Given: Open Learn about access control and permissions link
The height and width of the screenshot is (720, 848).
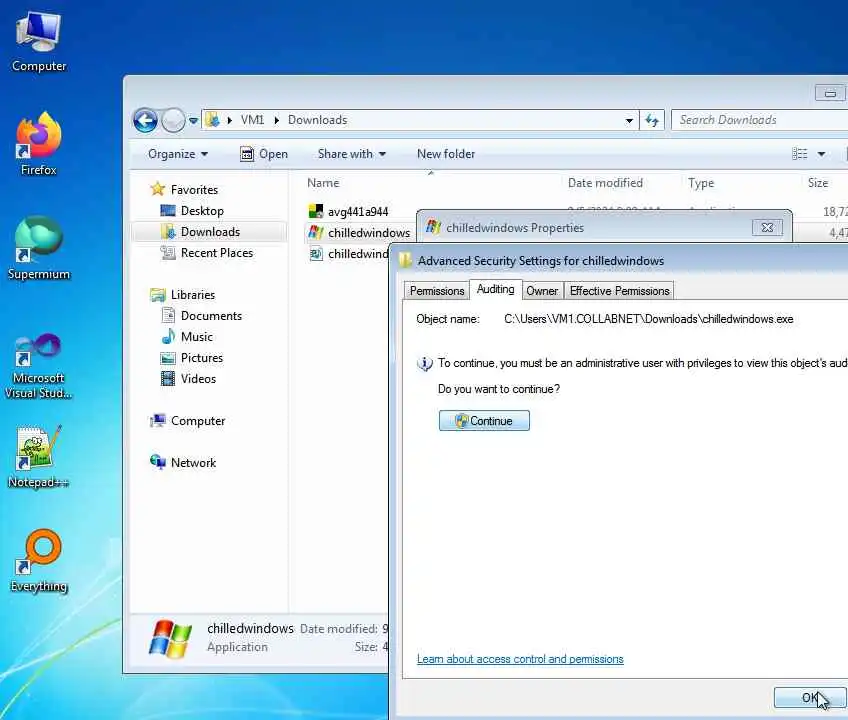Looking at the screenshot, I should pyautogui.click(x=520, y=659).
